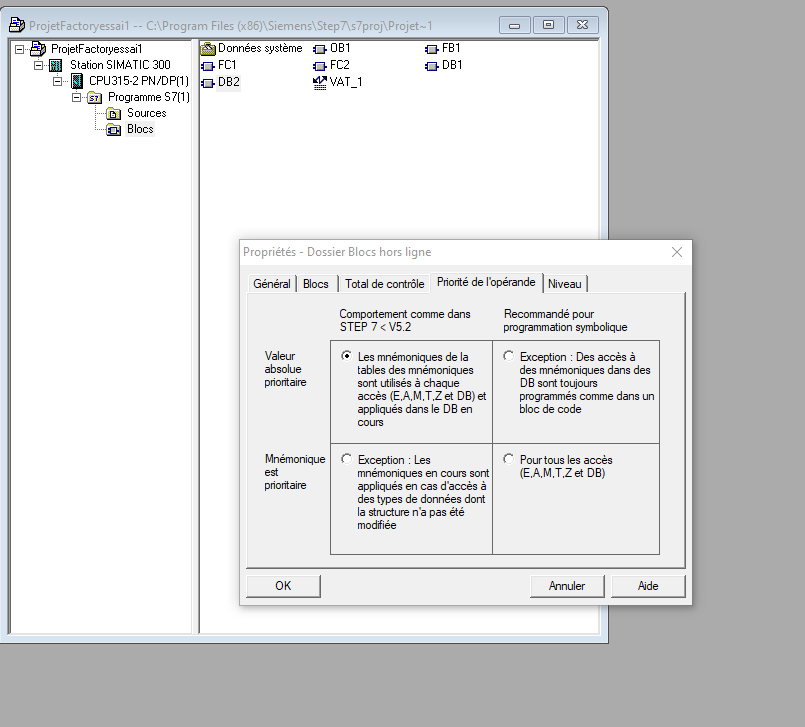Select Sources in the project tree
805x727 pixels.
coord(146,113)
